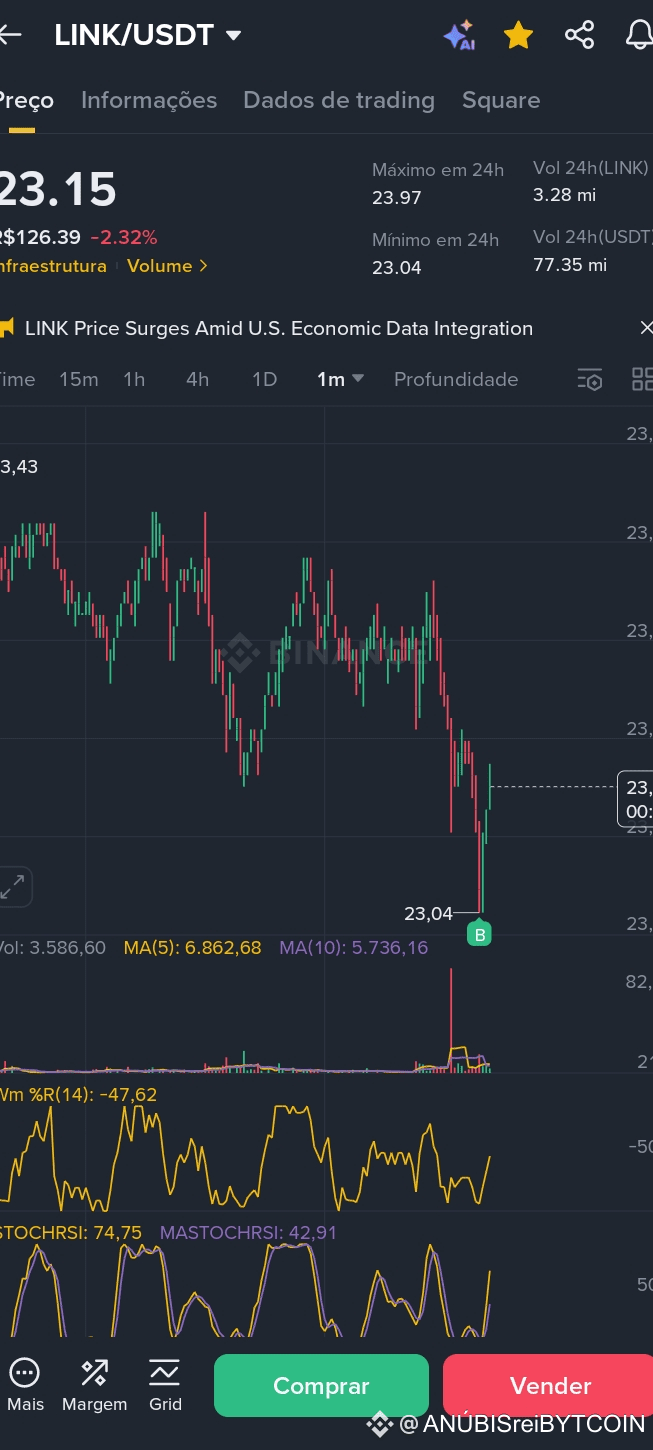Viewport: 653px width, 1450px height.
Task: Tap the -2.32% price change
Action: coord(124,237)
